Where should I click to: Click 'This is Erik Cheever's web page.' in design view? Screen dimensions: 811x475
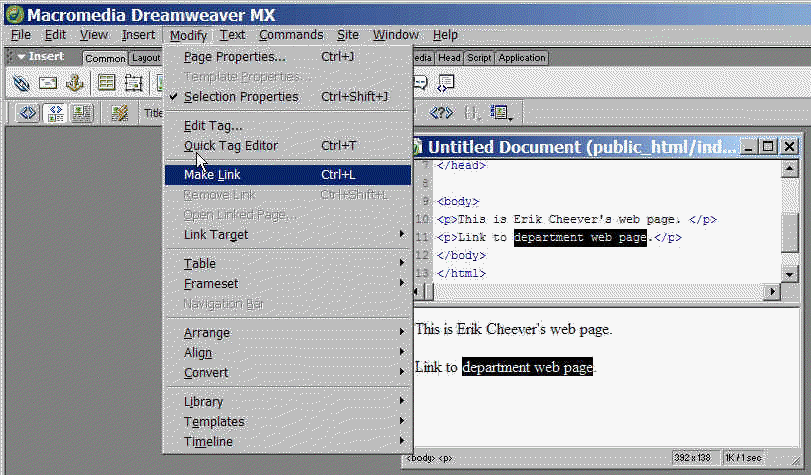pyautogui.click(x=514, y=329)
